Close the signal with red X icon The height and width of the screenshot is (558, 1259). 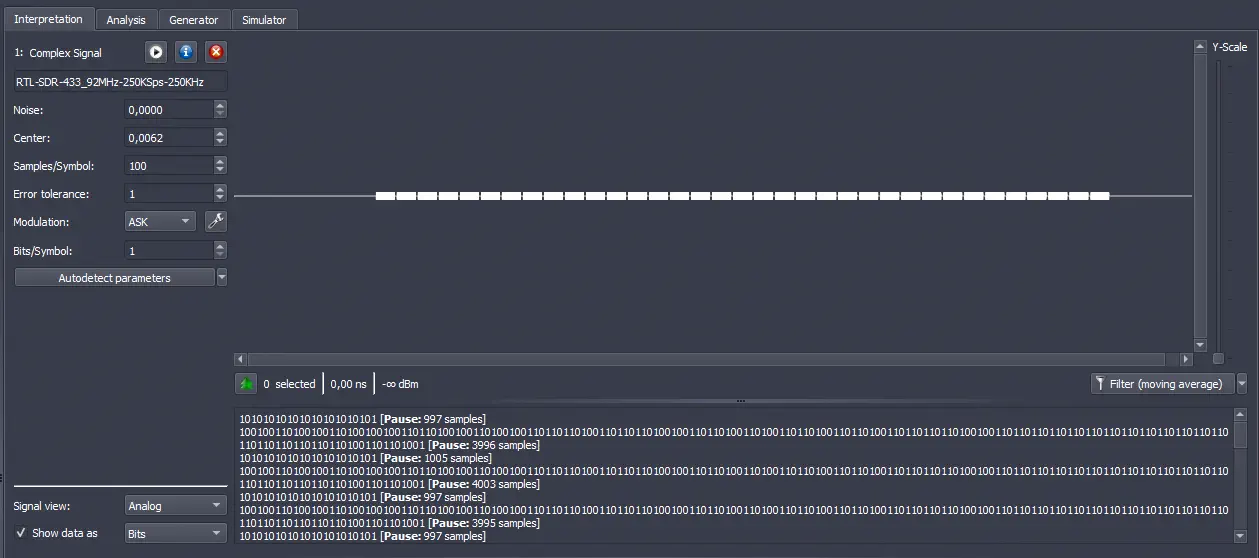215,52
